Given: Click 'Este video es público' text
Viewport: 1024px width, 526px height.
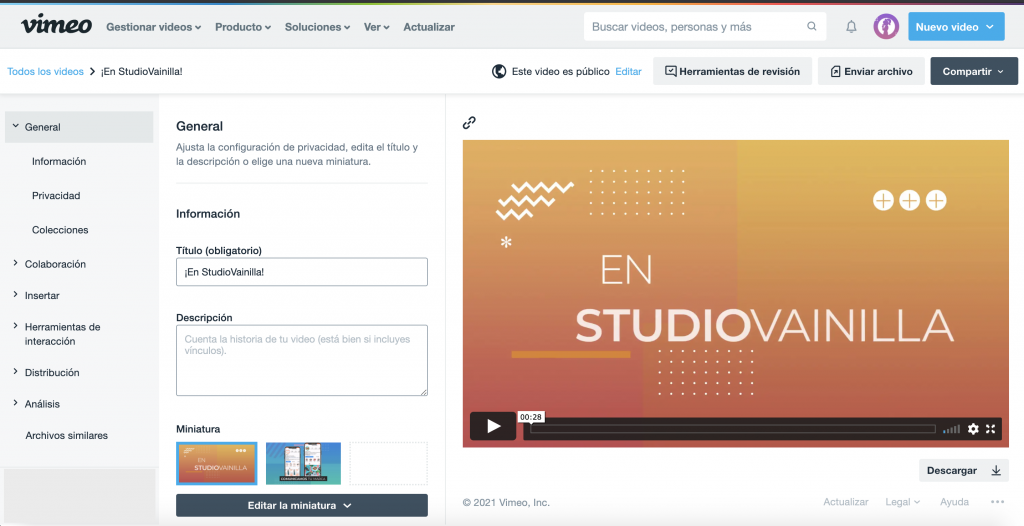Looking at the screenshot, I should click(560, 71).
